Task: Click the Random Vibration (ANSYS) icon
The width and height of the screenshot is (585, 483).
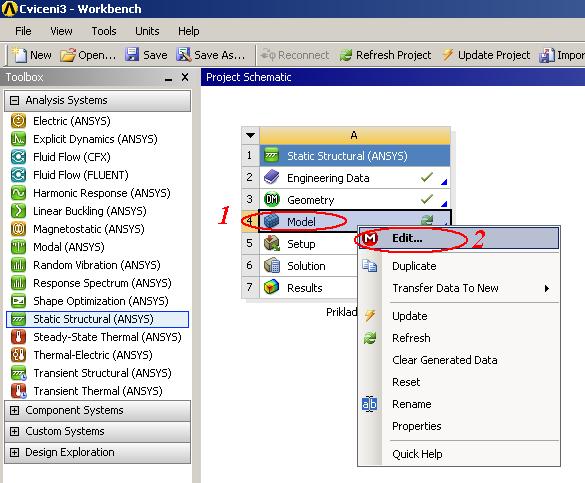Action: tap(18, 265)
